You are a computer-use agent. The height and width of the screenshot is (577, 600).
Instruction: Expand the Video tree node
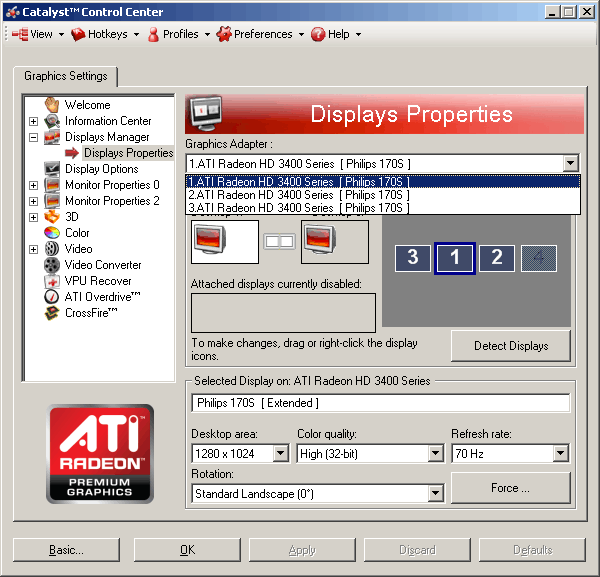(x=34, y=249)
